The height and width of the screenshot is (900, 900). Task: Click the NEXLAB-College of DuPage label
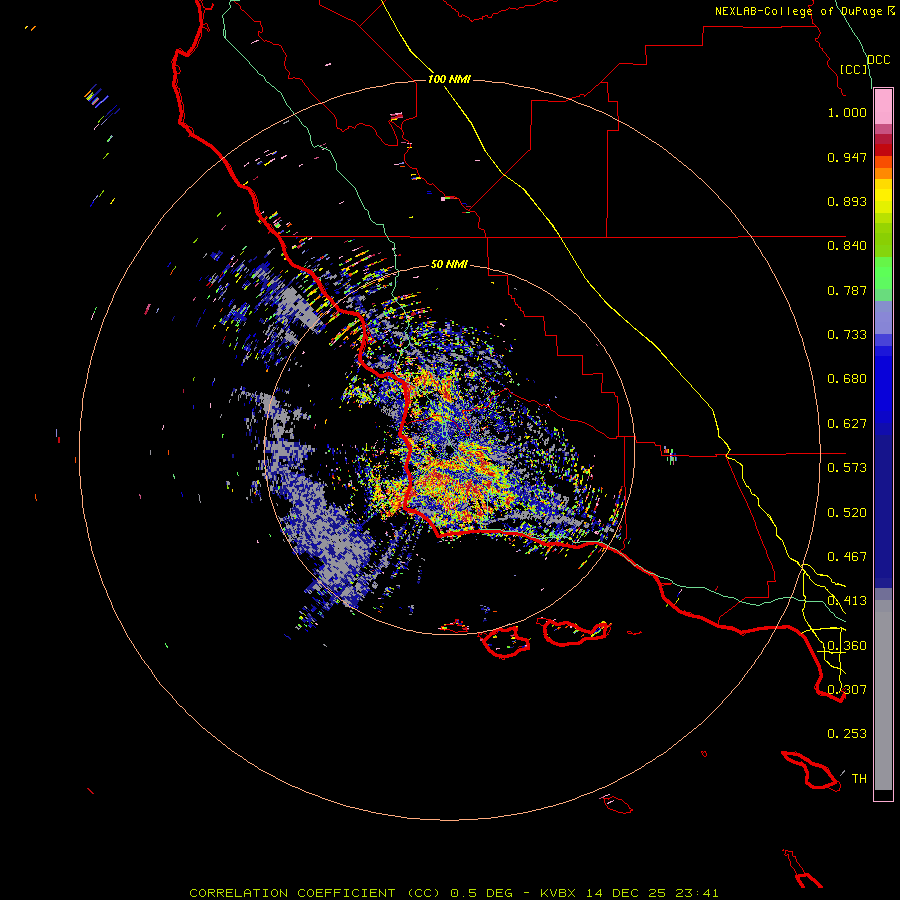pos(804,11)
